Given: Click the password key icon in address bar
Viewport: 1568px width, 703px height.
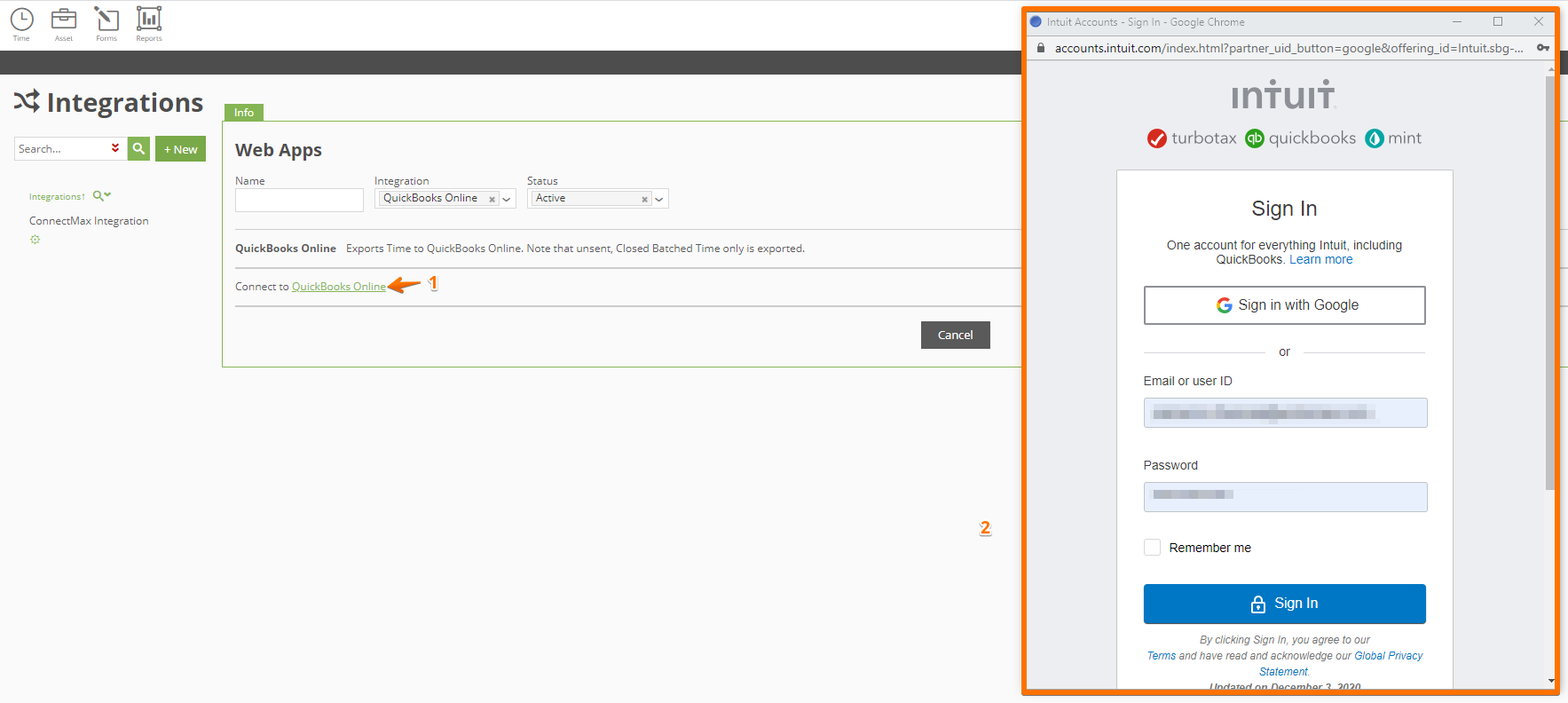Looking at the screenshot, I should (x=1543, y=48).
